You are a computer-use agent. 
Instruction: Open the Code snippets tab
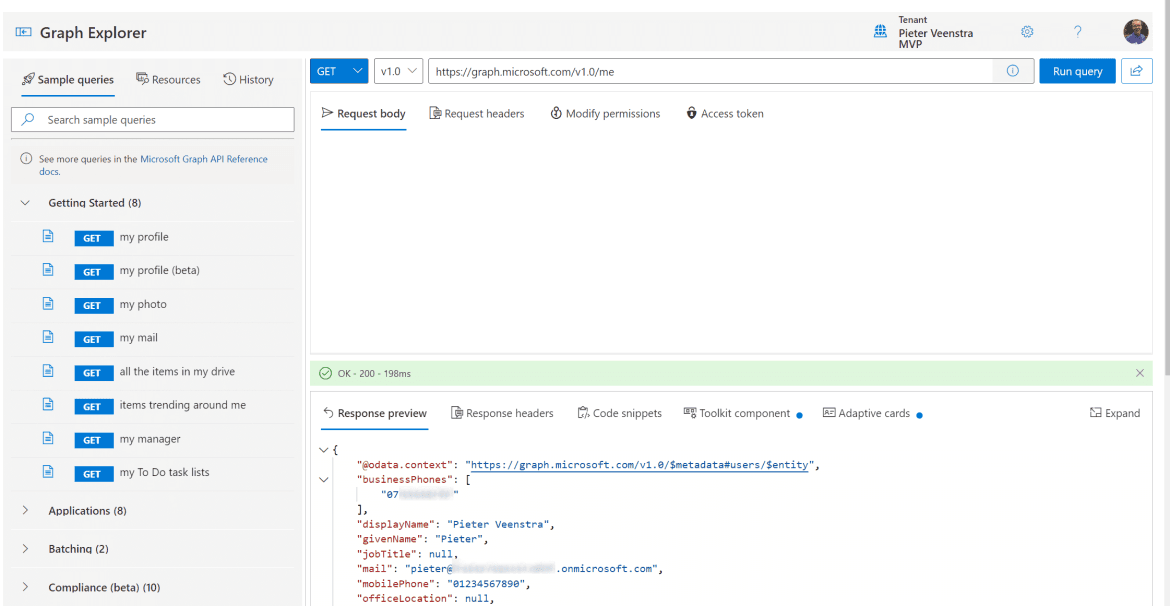(x=619, y=413)
